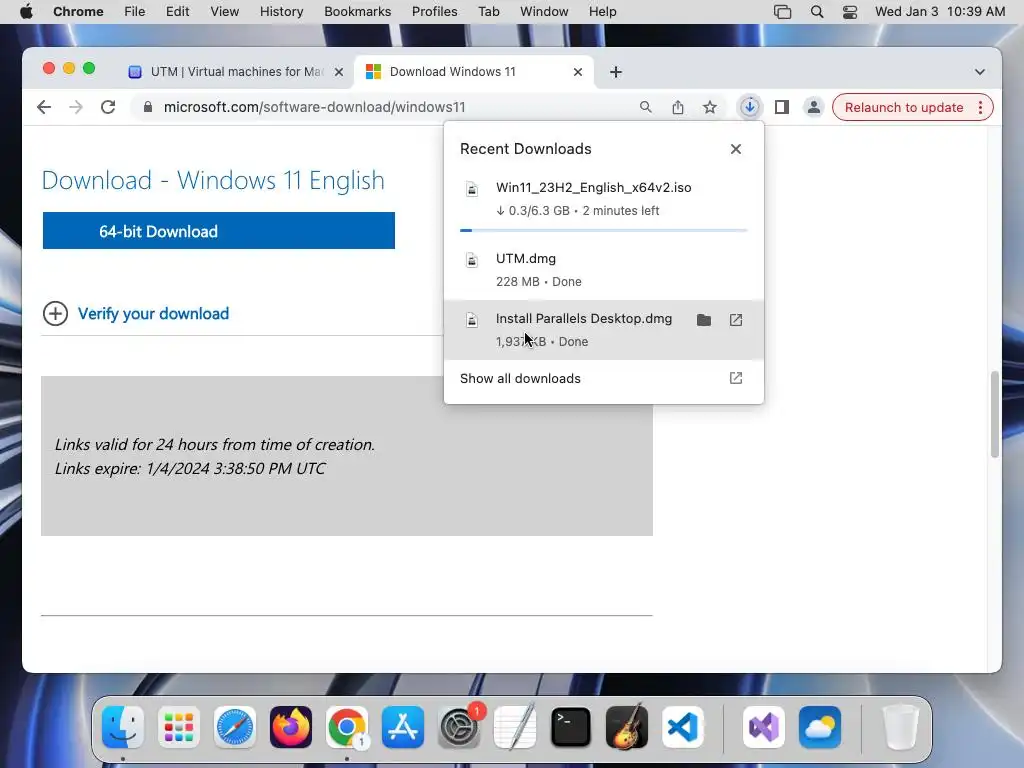
Task: Click the forward navigation arrow
Action: pos(76,107)
